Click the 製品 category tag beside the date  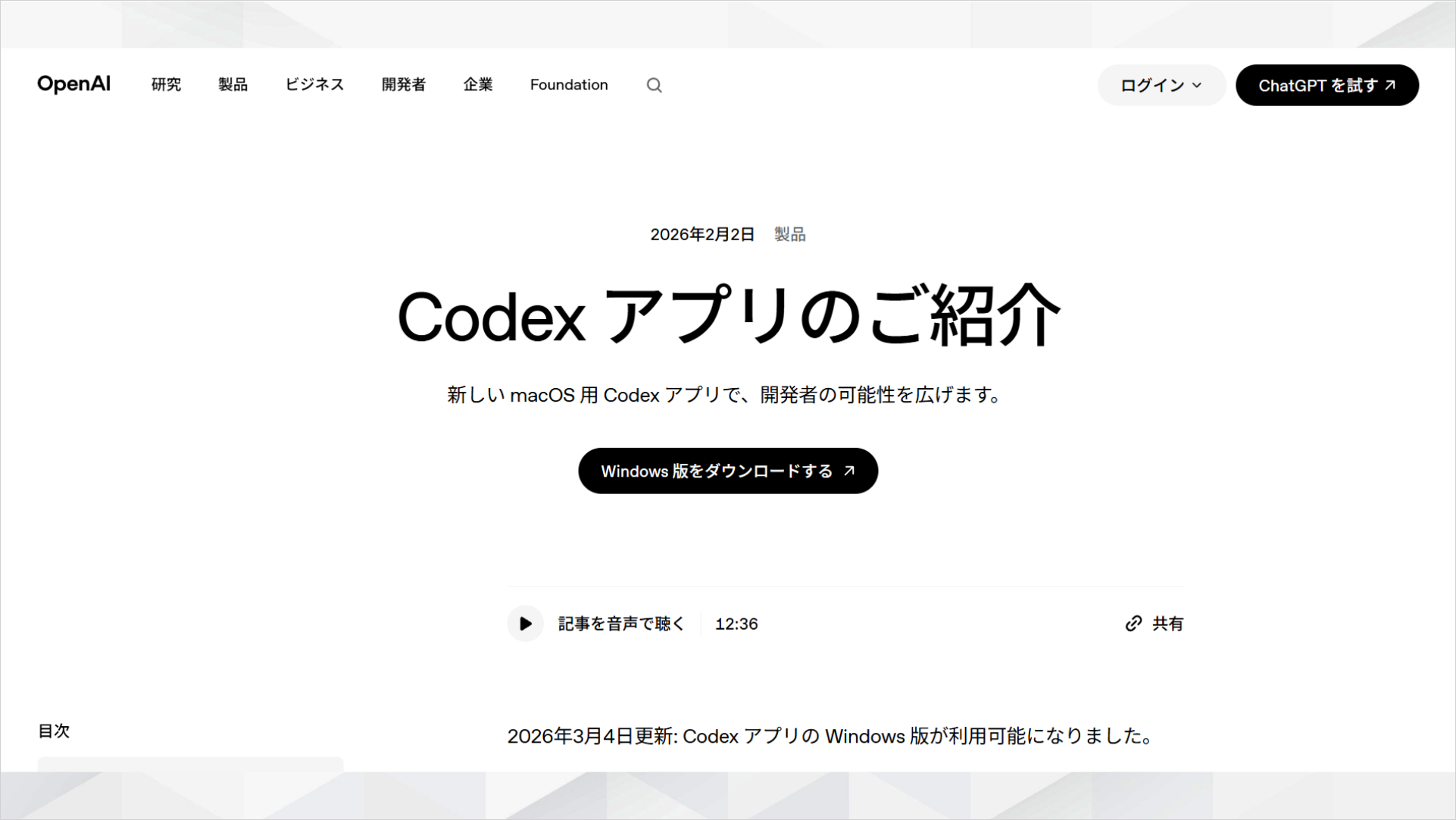click(x=789, y=234)
